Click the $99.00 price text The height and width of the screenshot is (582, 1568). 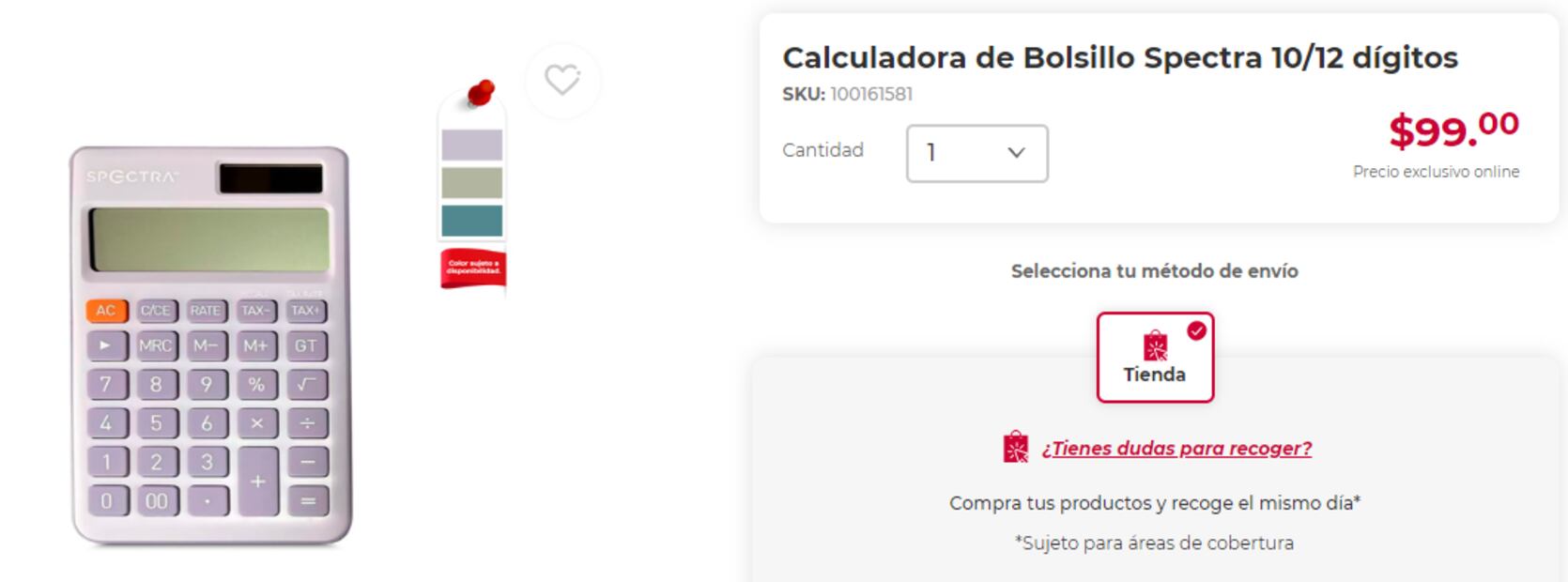pos(1453,130)
